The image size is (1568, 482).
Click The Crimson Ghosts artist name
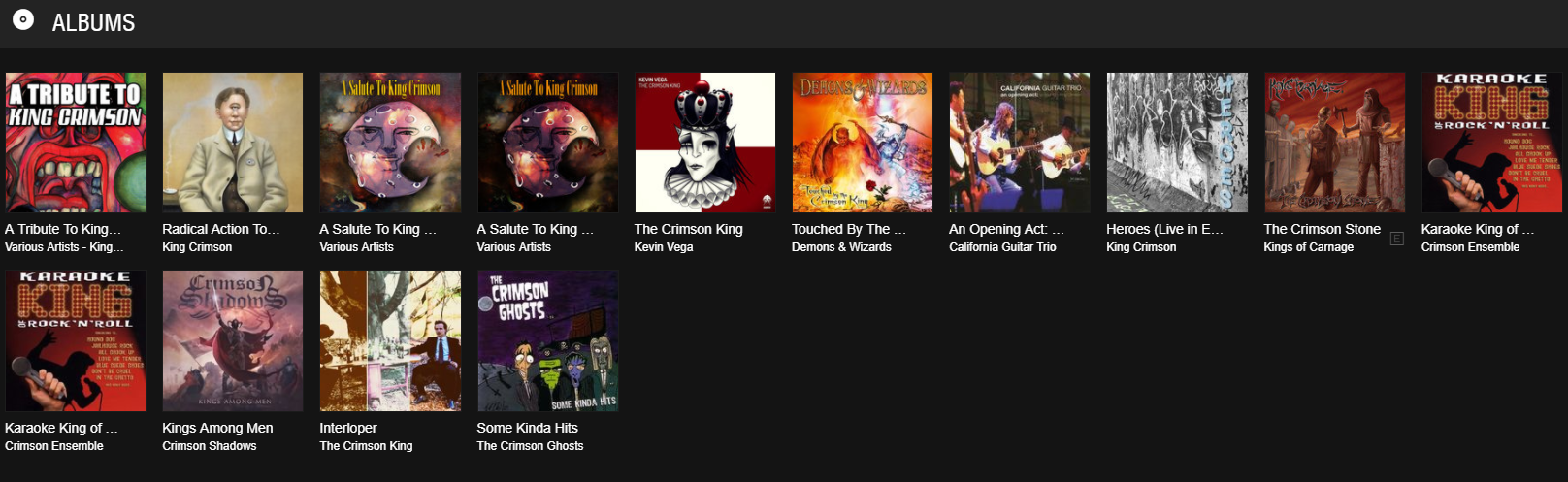point(530,446)
